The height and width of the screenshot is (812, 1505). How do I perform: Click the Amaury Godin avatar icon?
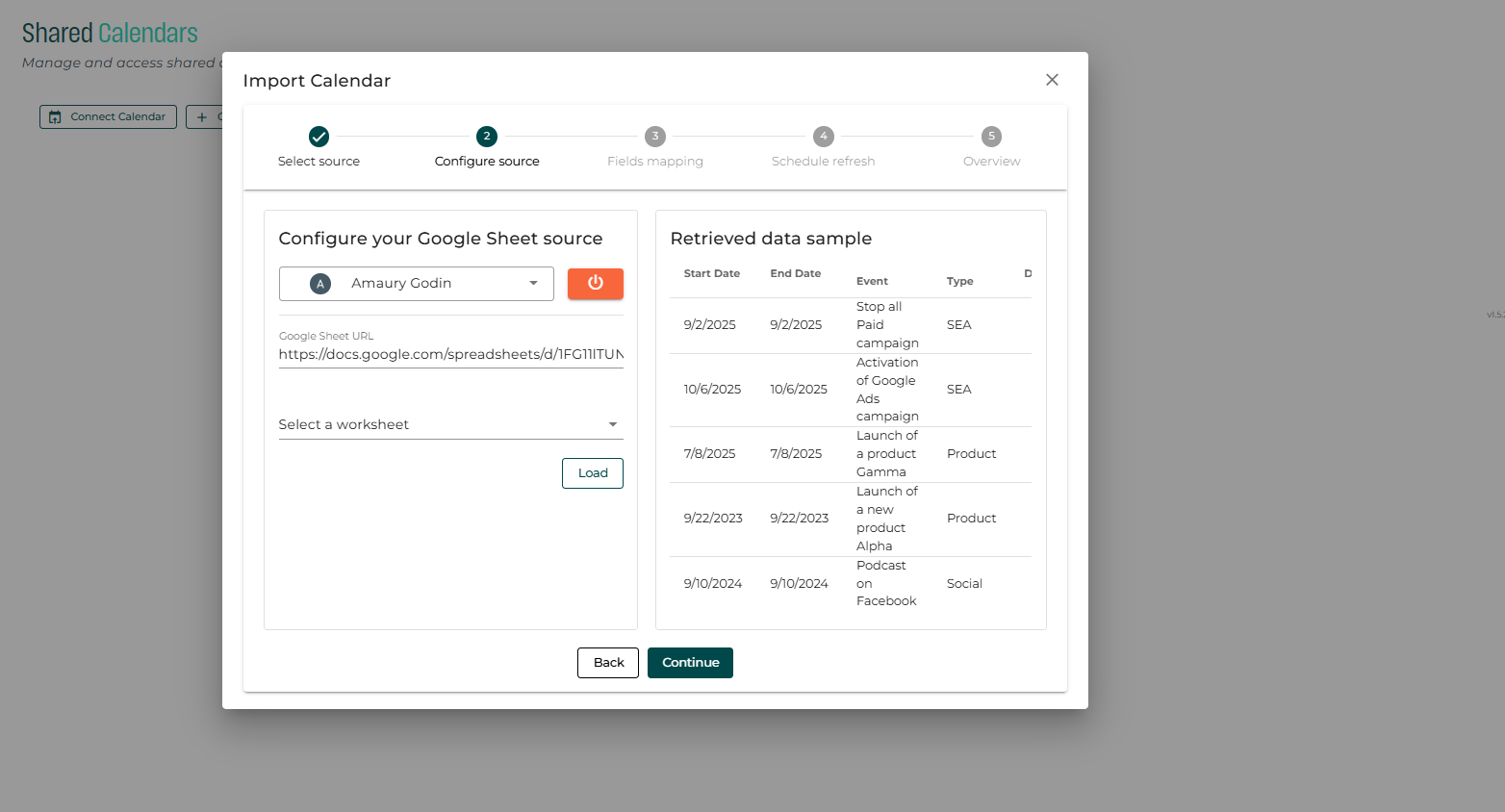[320, 284]
